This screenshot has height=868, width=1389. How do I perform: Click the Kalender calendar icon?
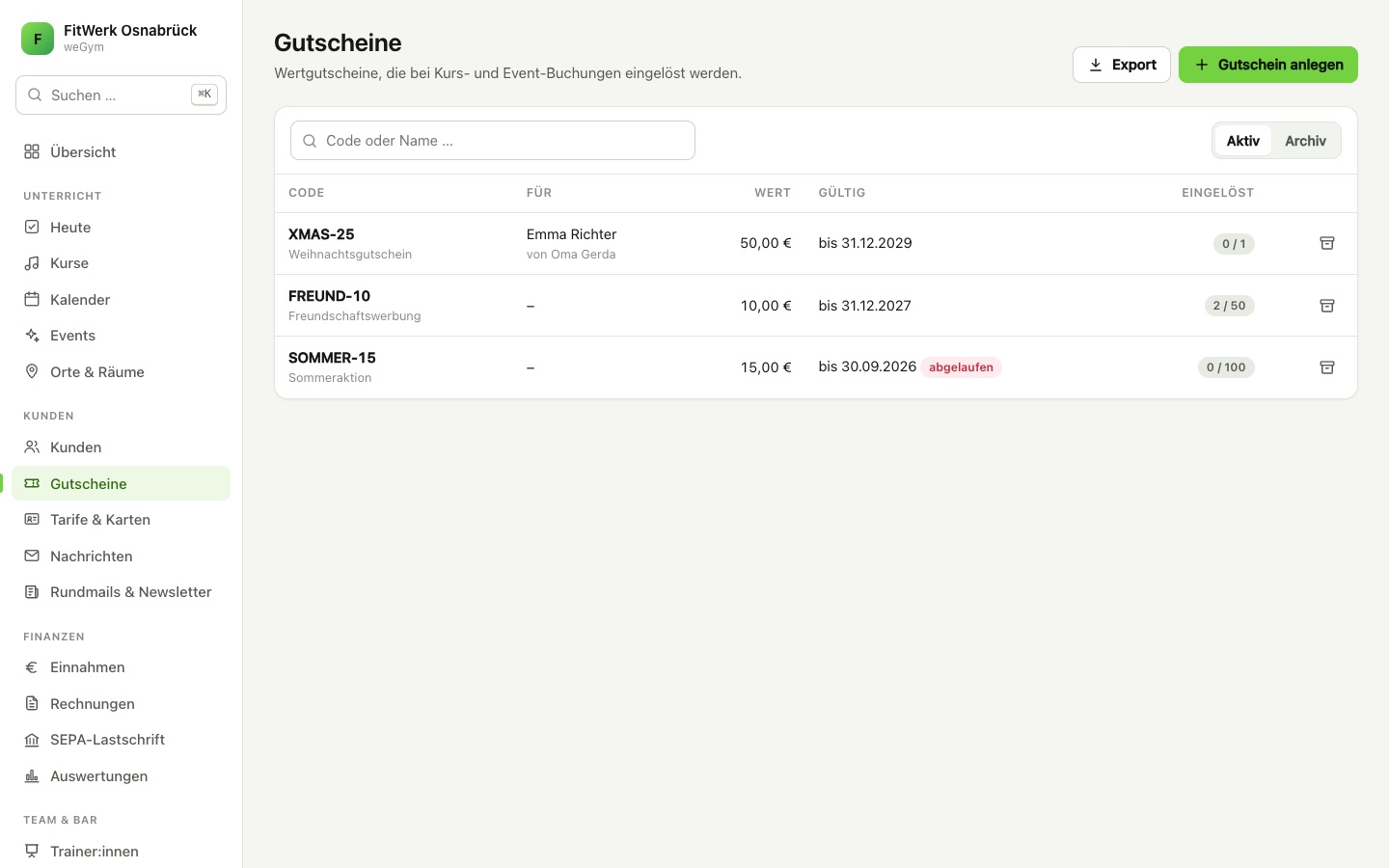point(32,299)
